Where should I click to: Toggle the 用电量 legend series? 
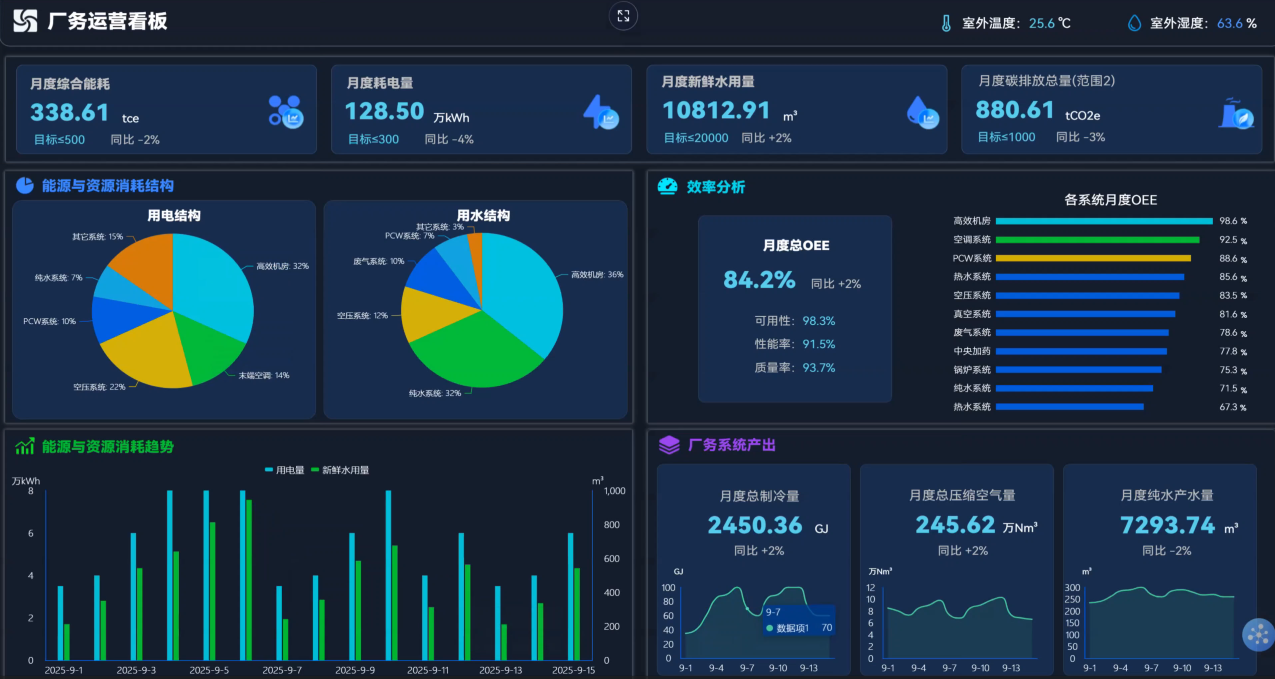[284, 470]
